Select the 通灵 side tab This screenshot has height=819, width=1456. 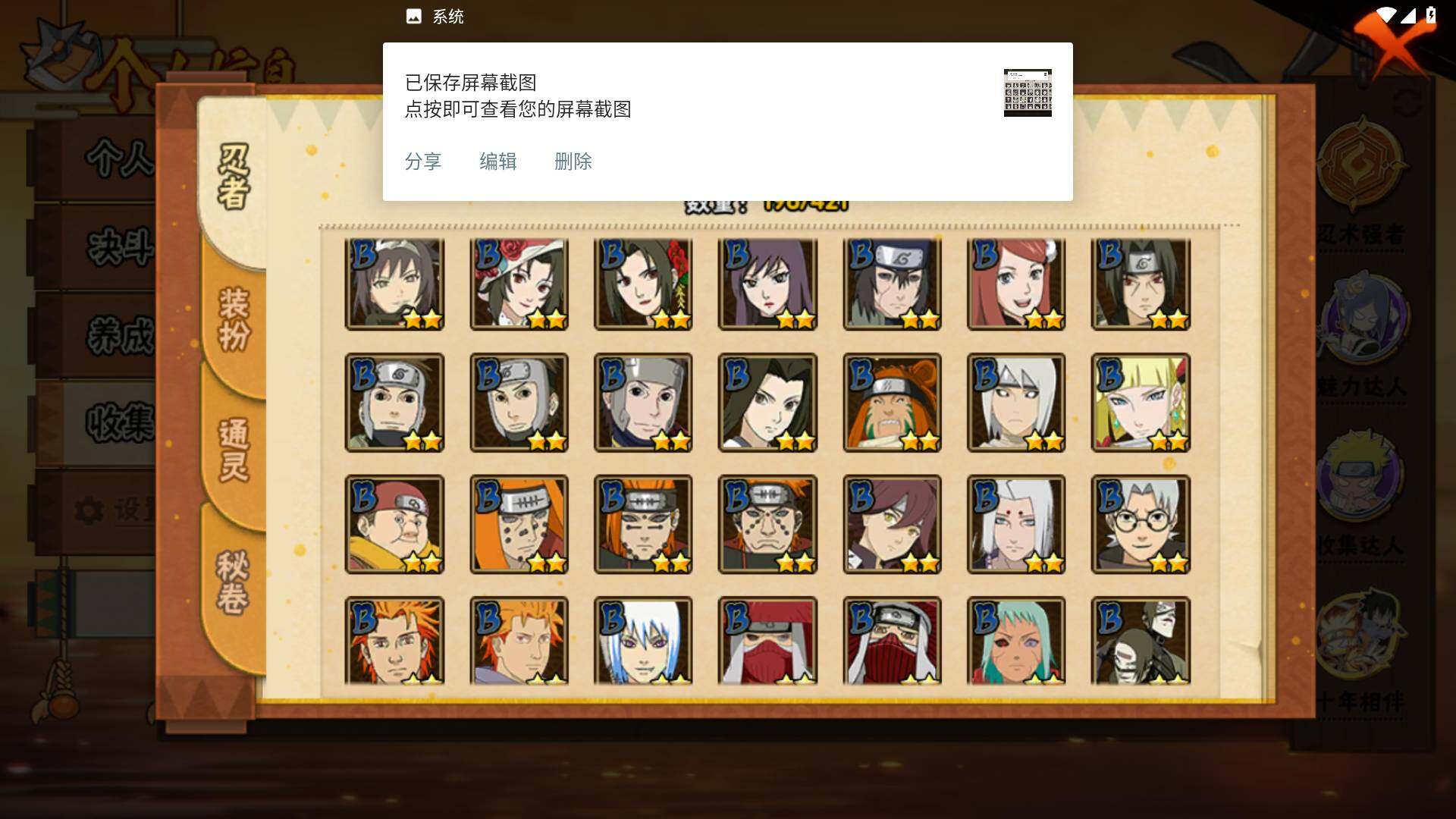[x=233, y=450]
